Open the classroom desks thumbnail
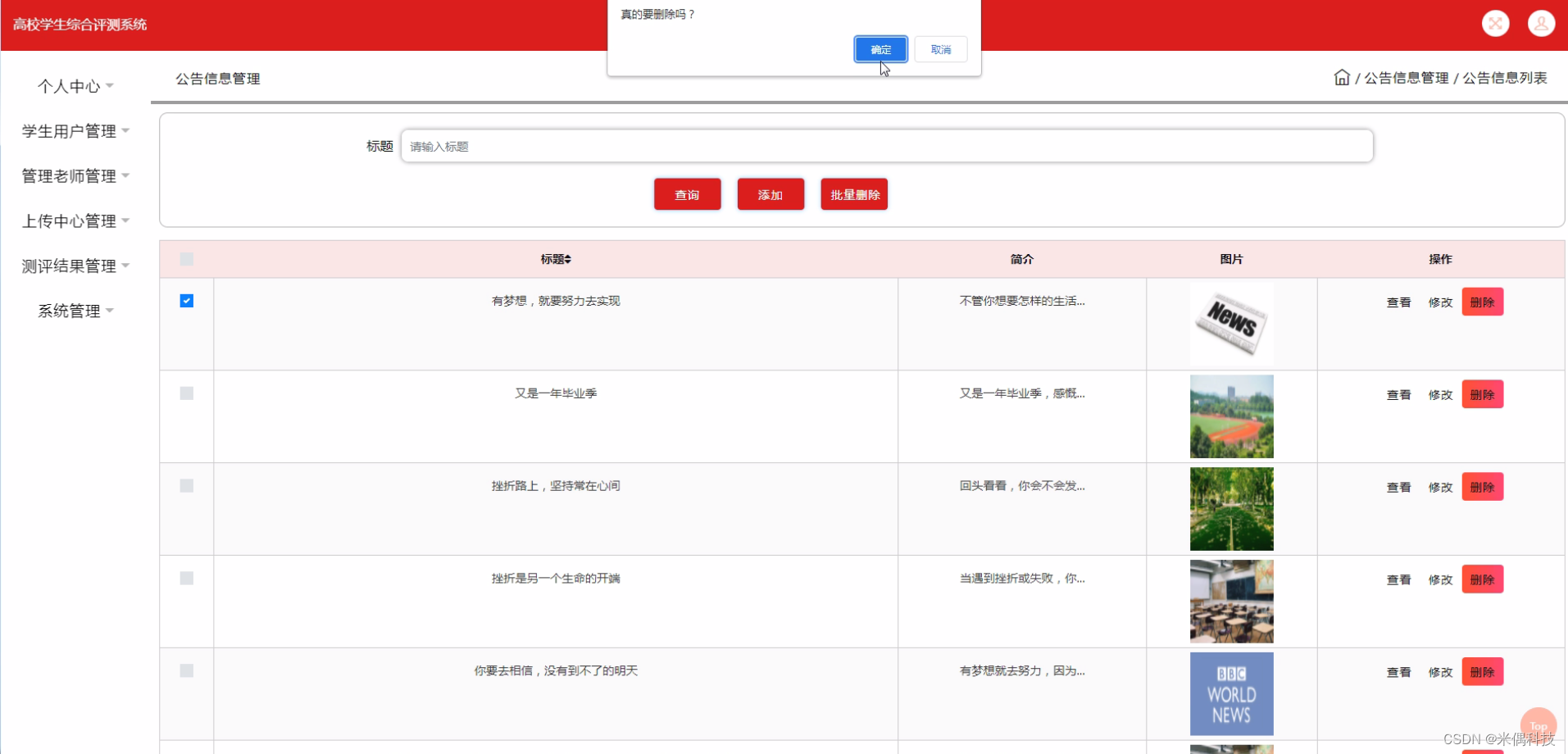 pos(1231,602)
